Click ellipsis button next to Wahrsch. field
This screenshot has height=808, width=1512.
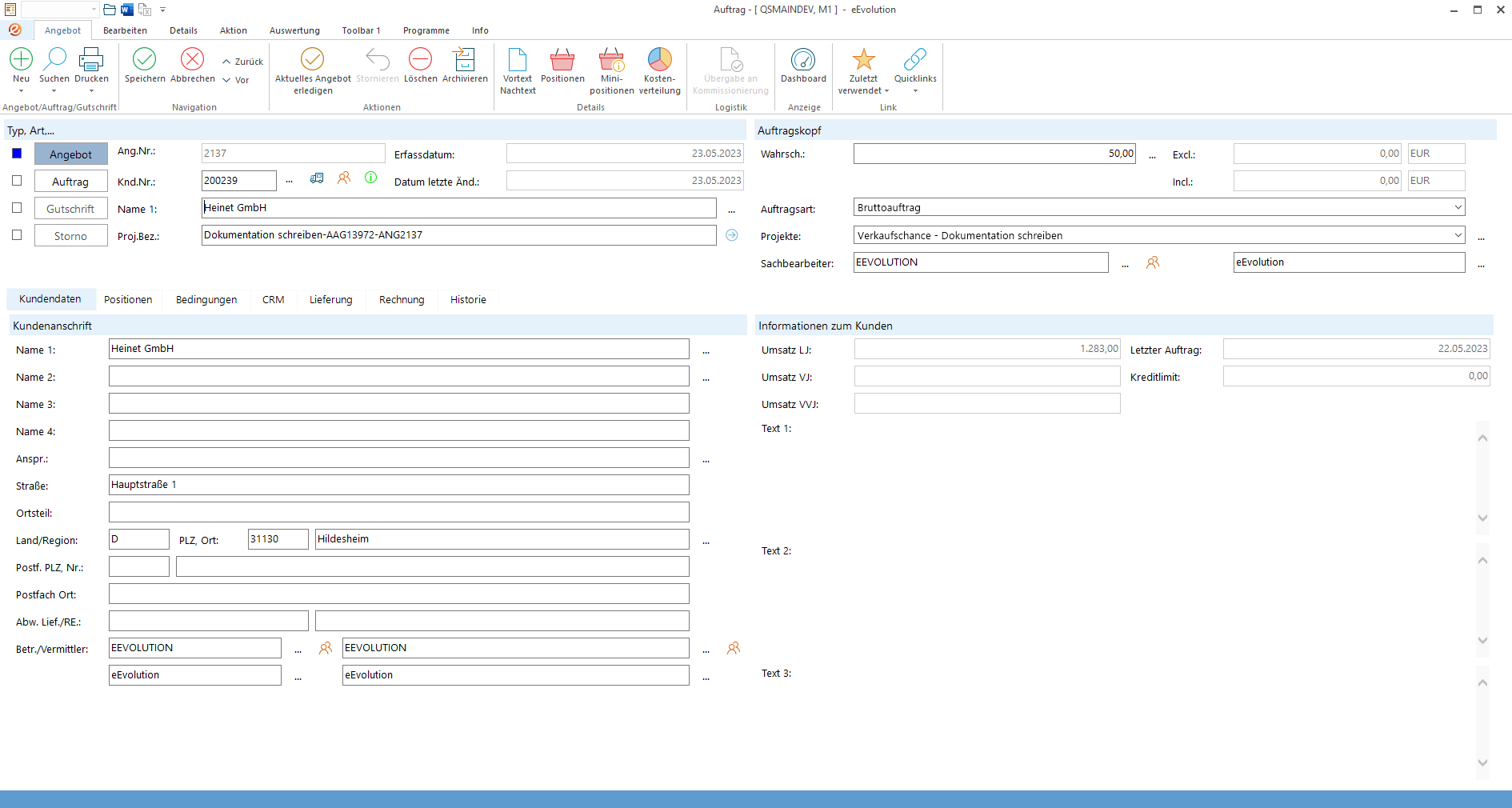1152,155
